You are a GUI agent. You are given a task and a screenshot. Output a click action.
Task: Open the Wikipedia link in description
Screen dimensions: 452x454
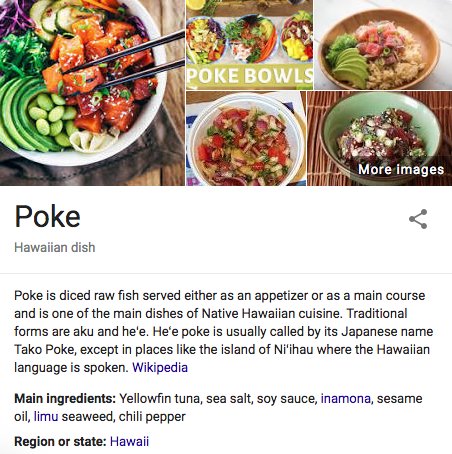tap(160, 367)
